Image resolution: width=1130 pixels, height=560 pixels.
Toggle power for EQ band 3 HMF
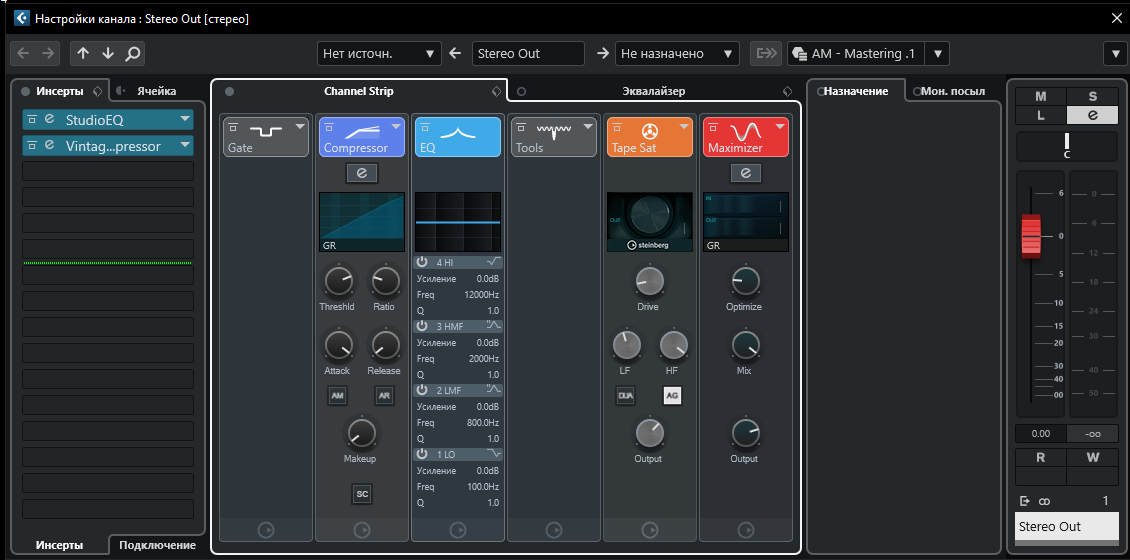[423, 326]
